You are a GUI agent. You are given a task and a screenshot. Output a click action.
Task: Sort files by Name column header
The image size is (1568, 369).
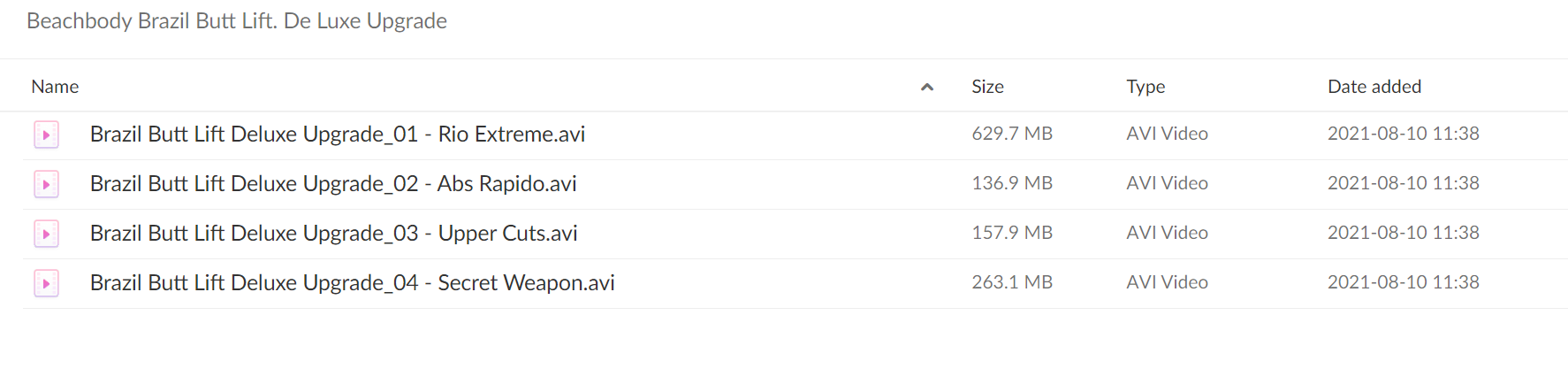(55, 87)
